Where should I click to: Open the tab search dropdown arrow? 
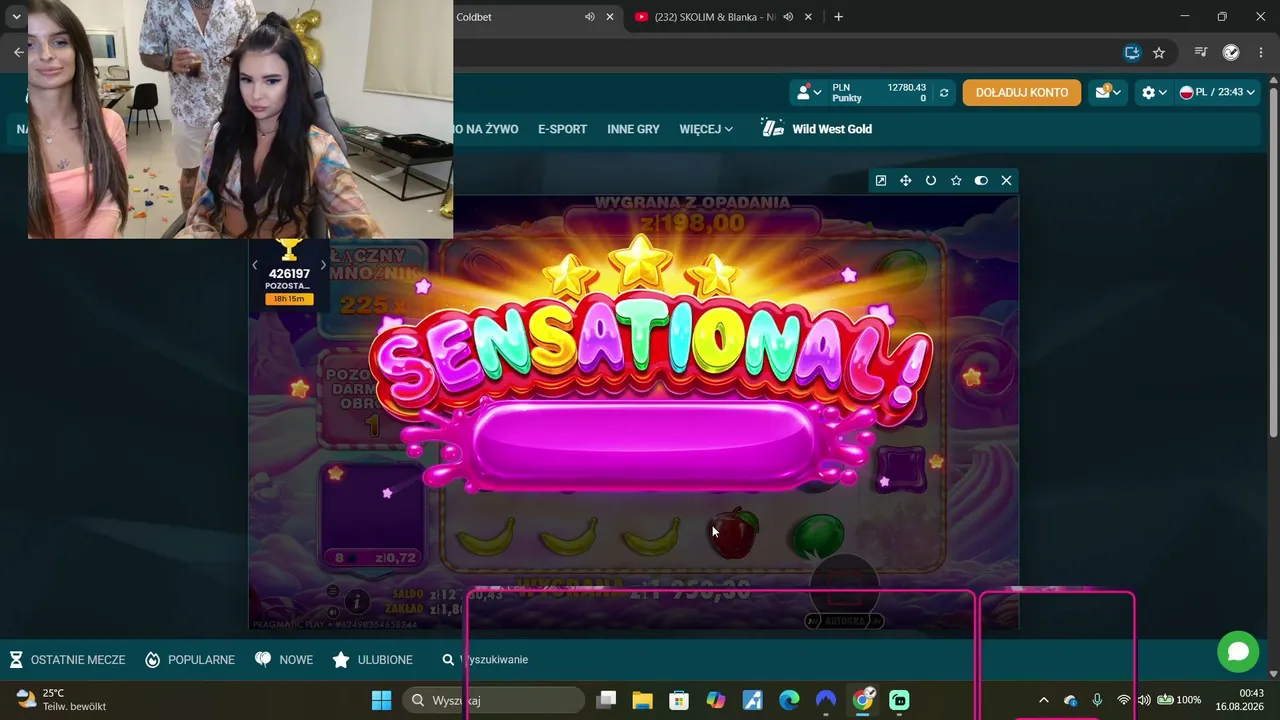[x=16, y=17]
